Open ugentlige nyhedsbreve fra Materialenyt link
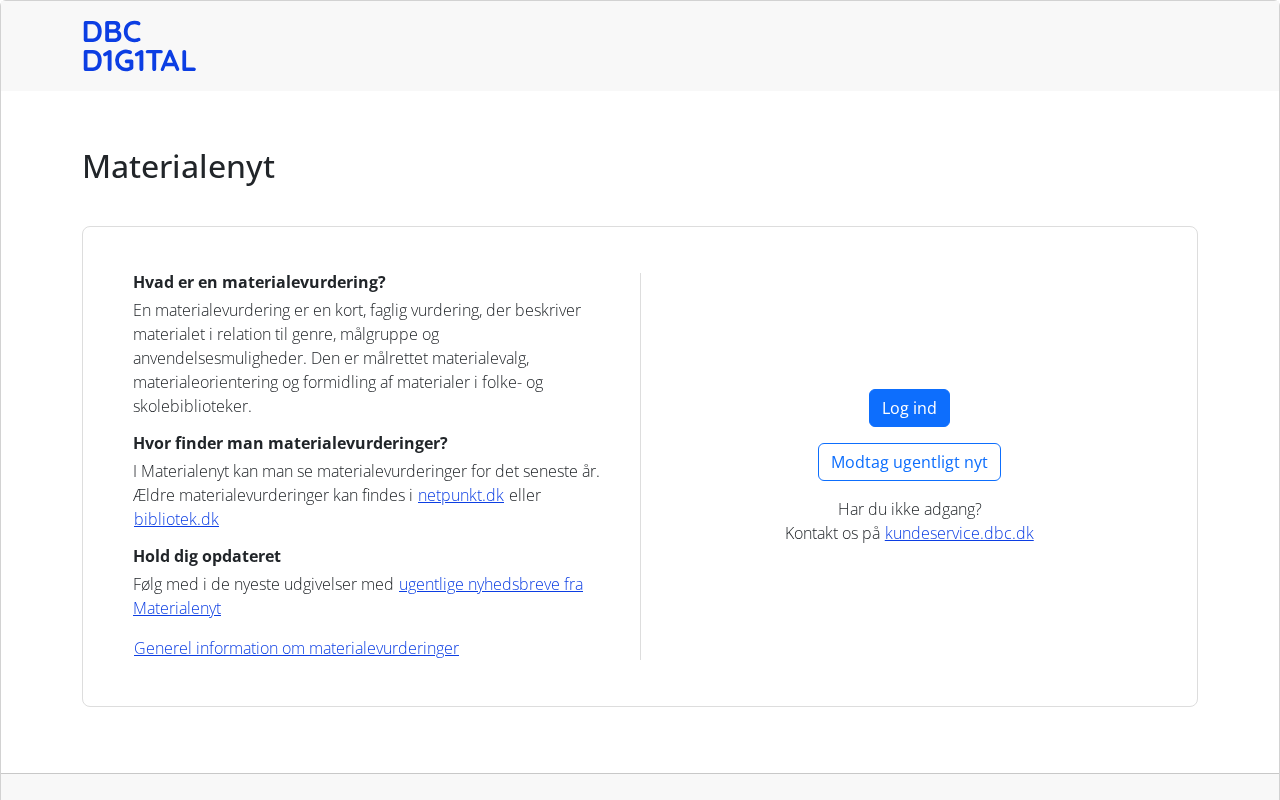 pos(490,584)
